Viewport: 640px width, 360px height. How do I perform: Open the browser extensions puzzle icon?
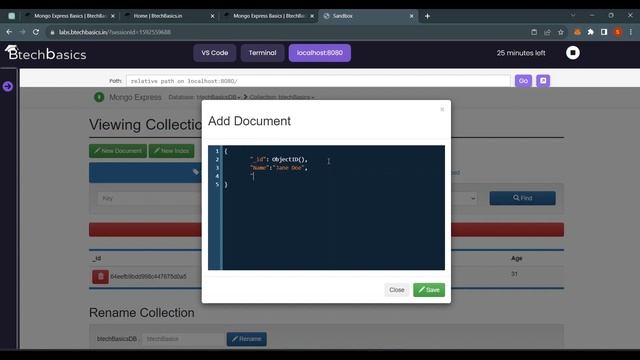pyautogui.click(x=590, y=32)
